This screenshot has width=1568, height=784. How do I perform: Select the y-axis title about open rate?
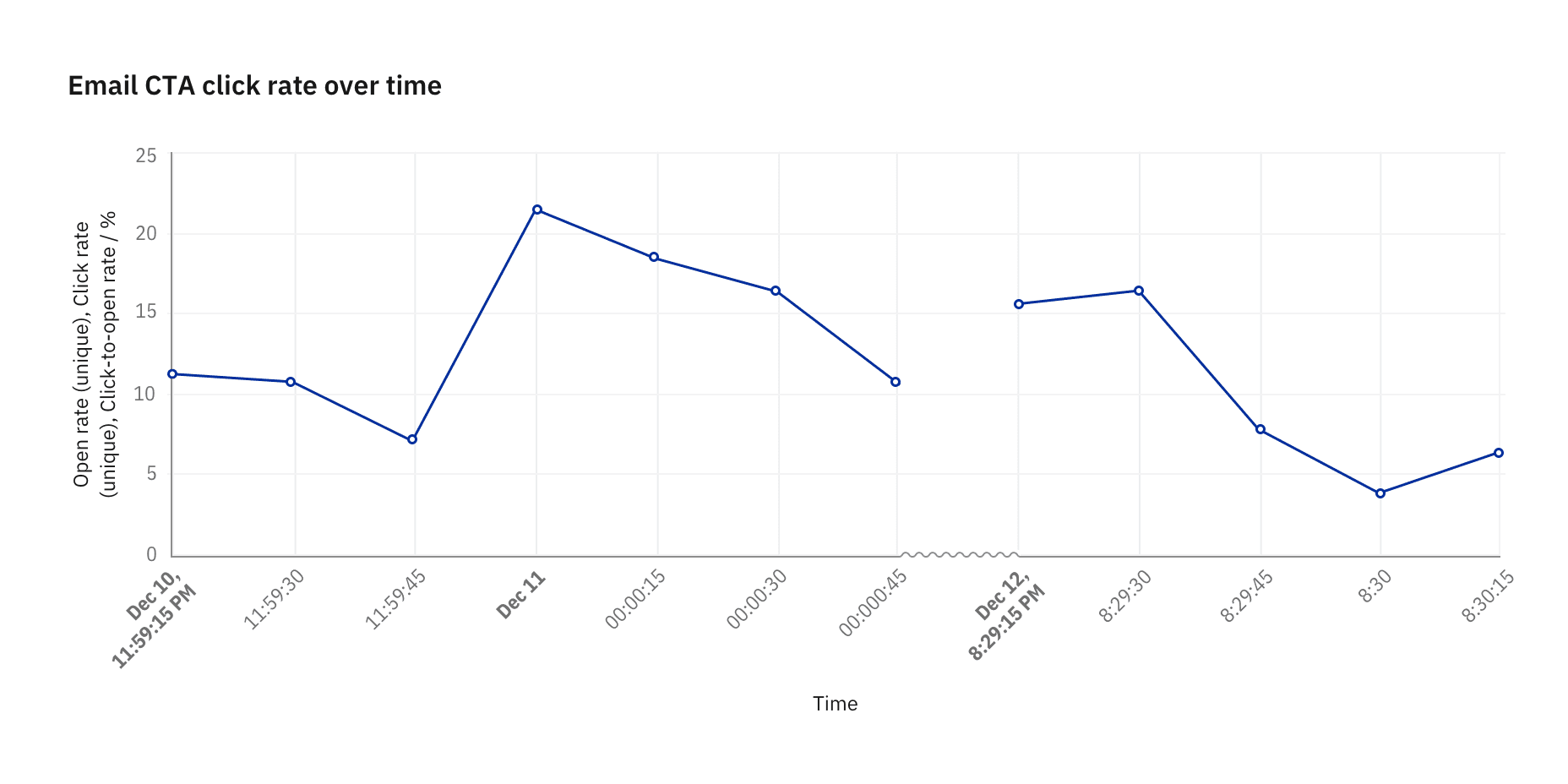pyautogui.click(x=95, y=355)
